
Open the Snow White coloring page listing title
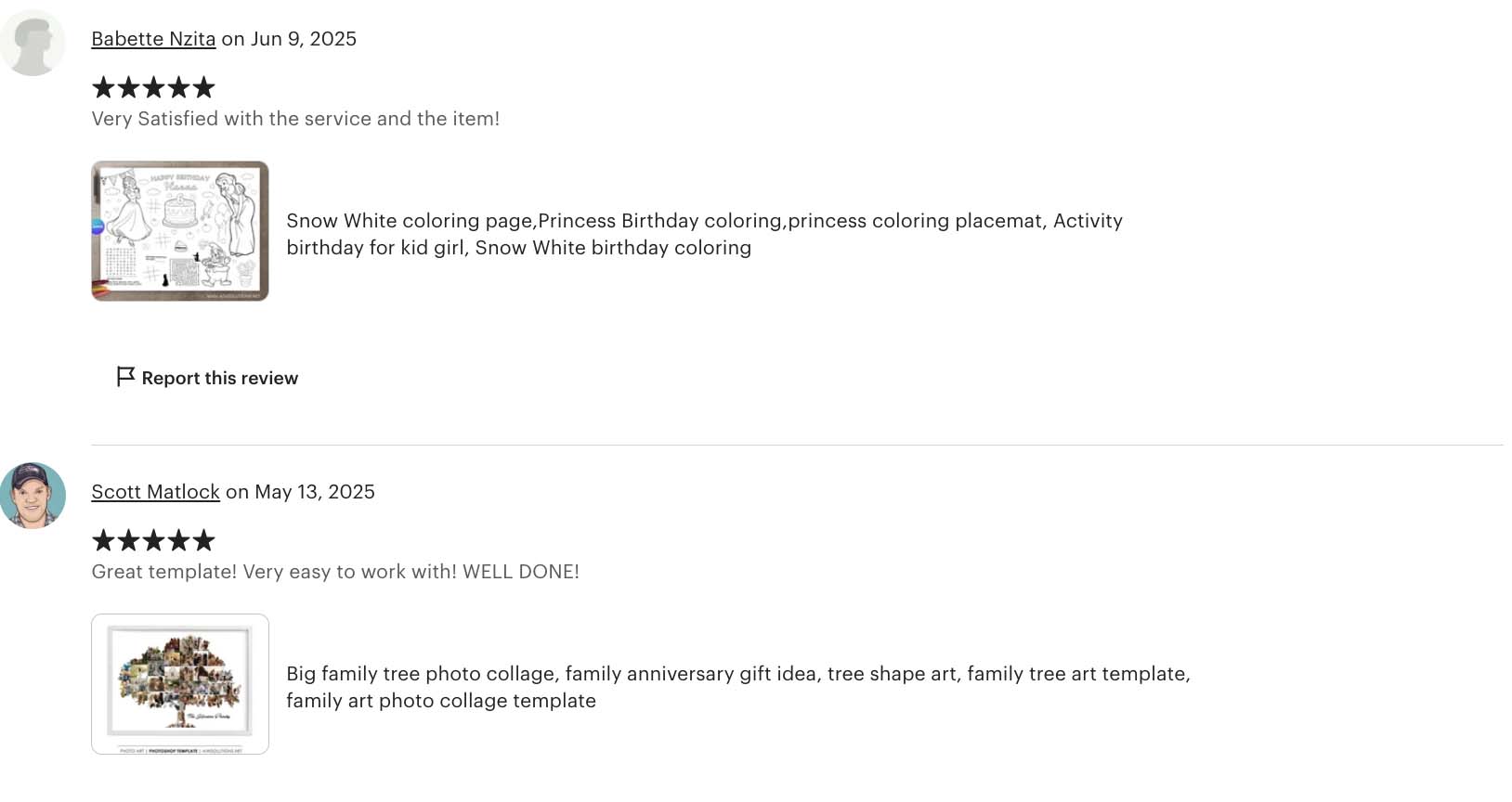tap(704, 234)
